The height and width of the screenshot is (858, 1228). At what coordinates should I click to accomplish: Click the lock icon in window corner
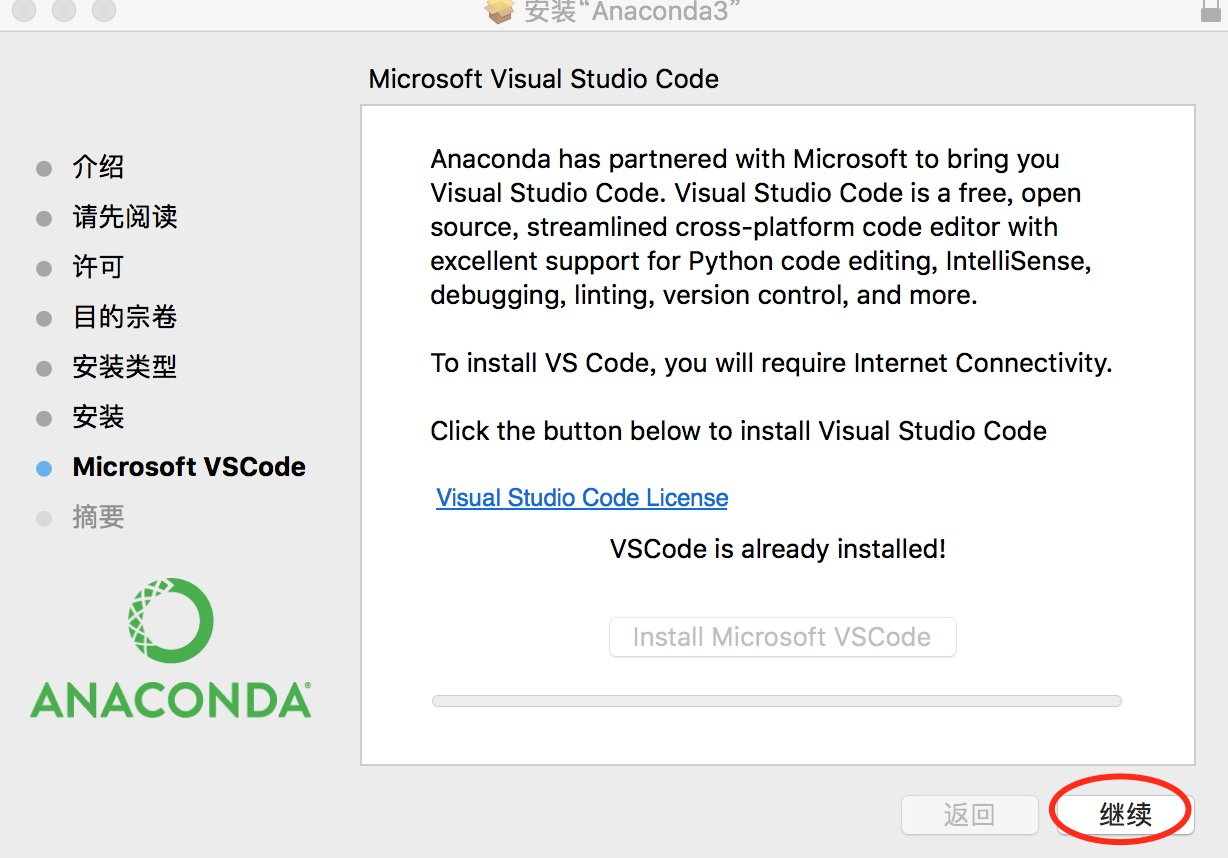1210,9
